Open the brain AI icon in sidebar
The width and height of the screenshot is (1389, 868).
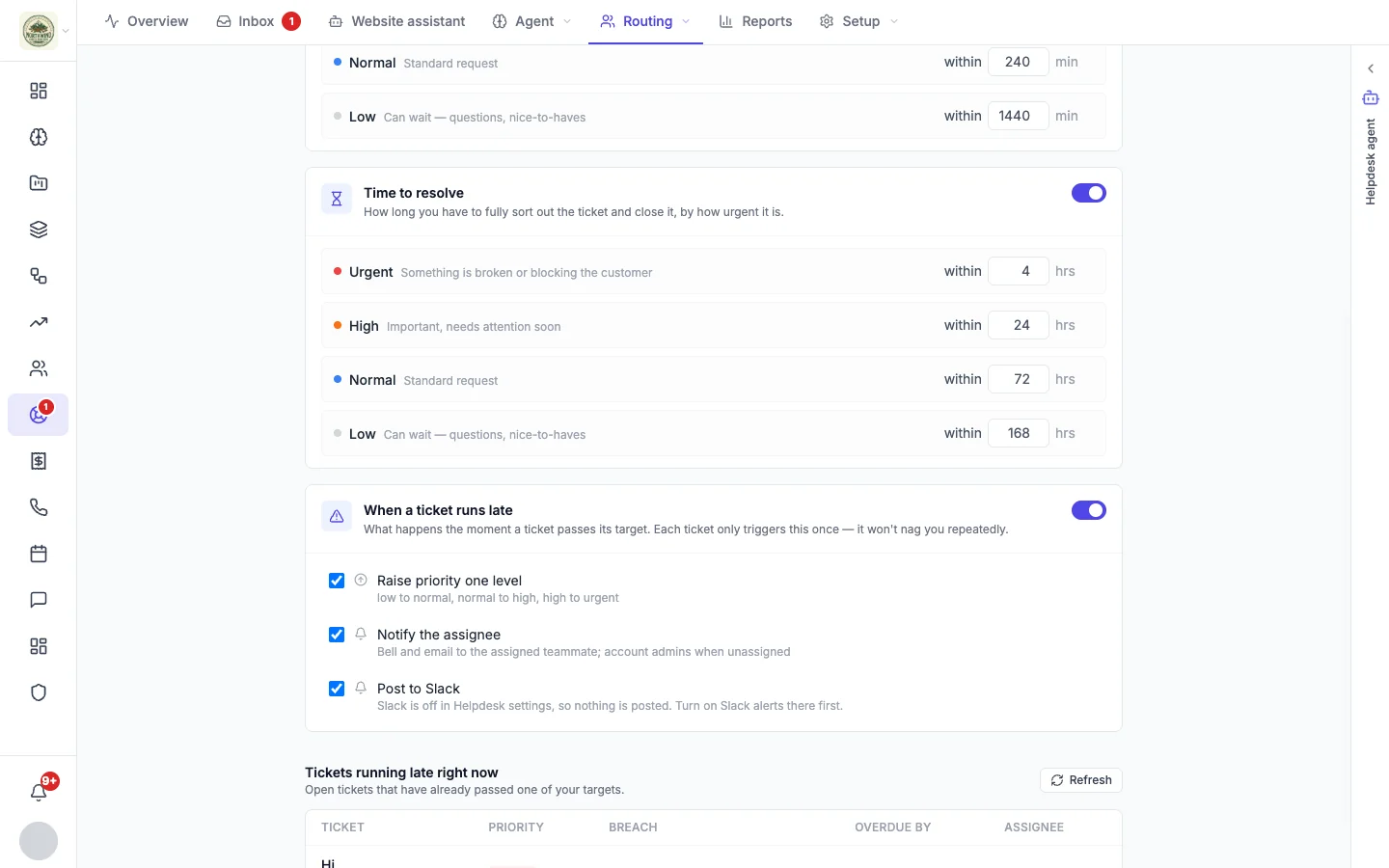[39, 137]
